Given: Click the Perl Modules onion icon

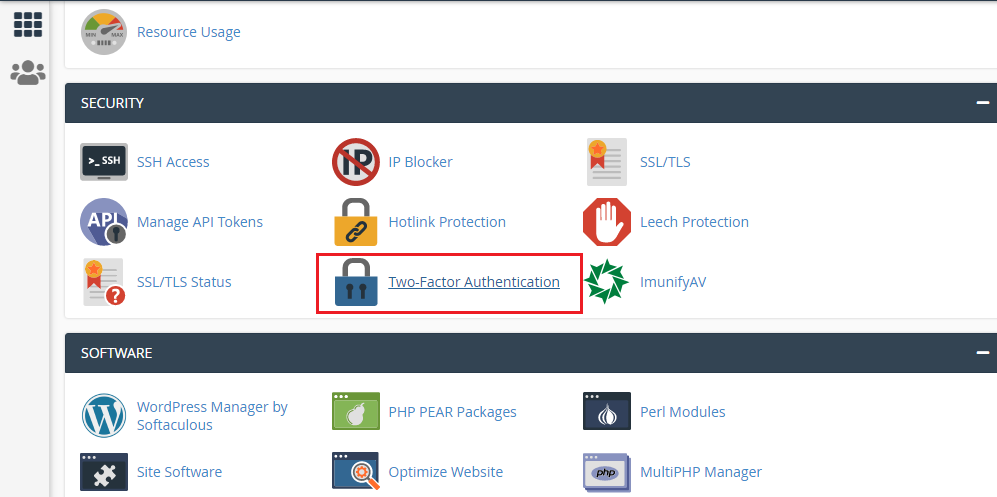Looking at the screenshot, I should [x=607, y=411].
